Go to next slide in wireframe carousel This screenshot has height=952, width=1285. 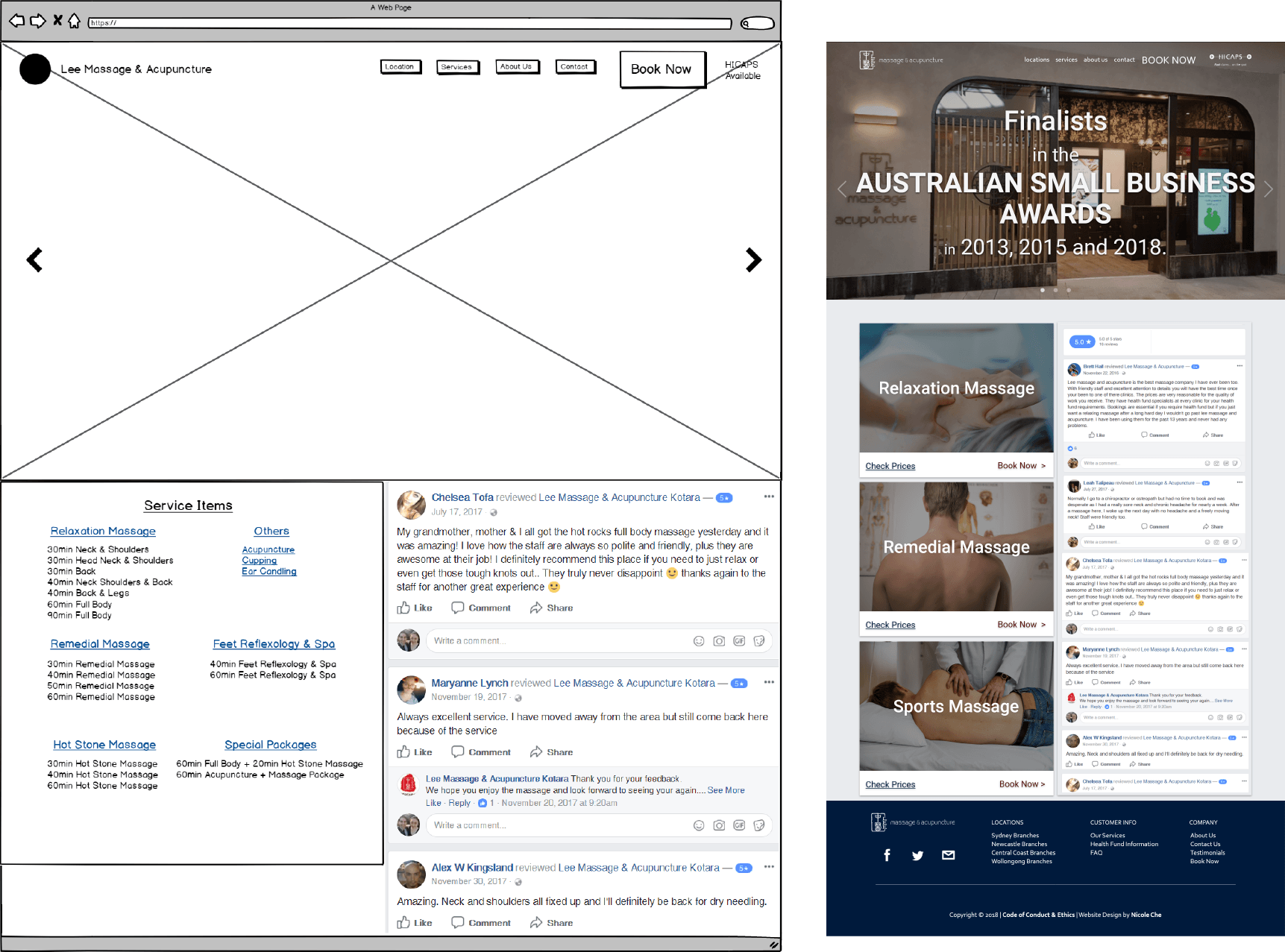pyautogui.click(x=754, y=260)
